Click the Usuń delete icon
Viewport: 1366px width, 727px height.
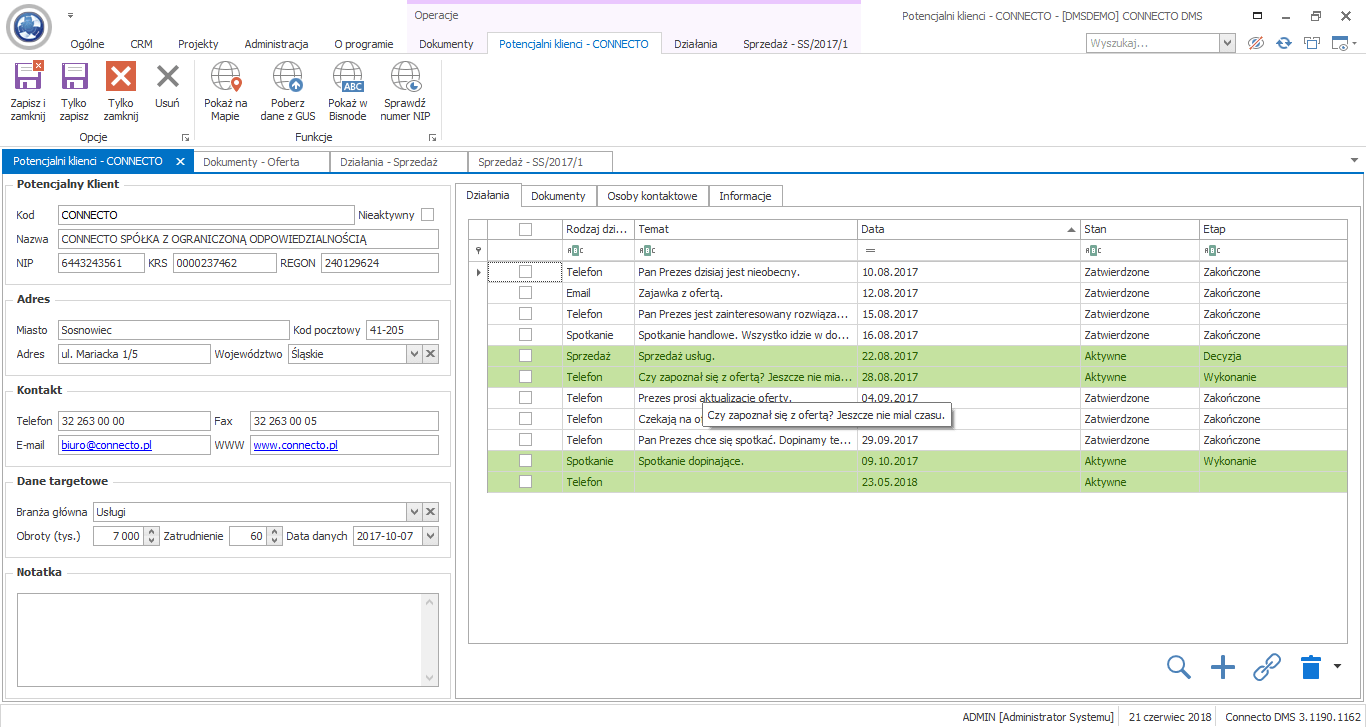click(168, 77)
